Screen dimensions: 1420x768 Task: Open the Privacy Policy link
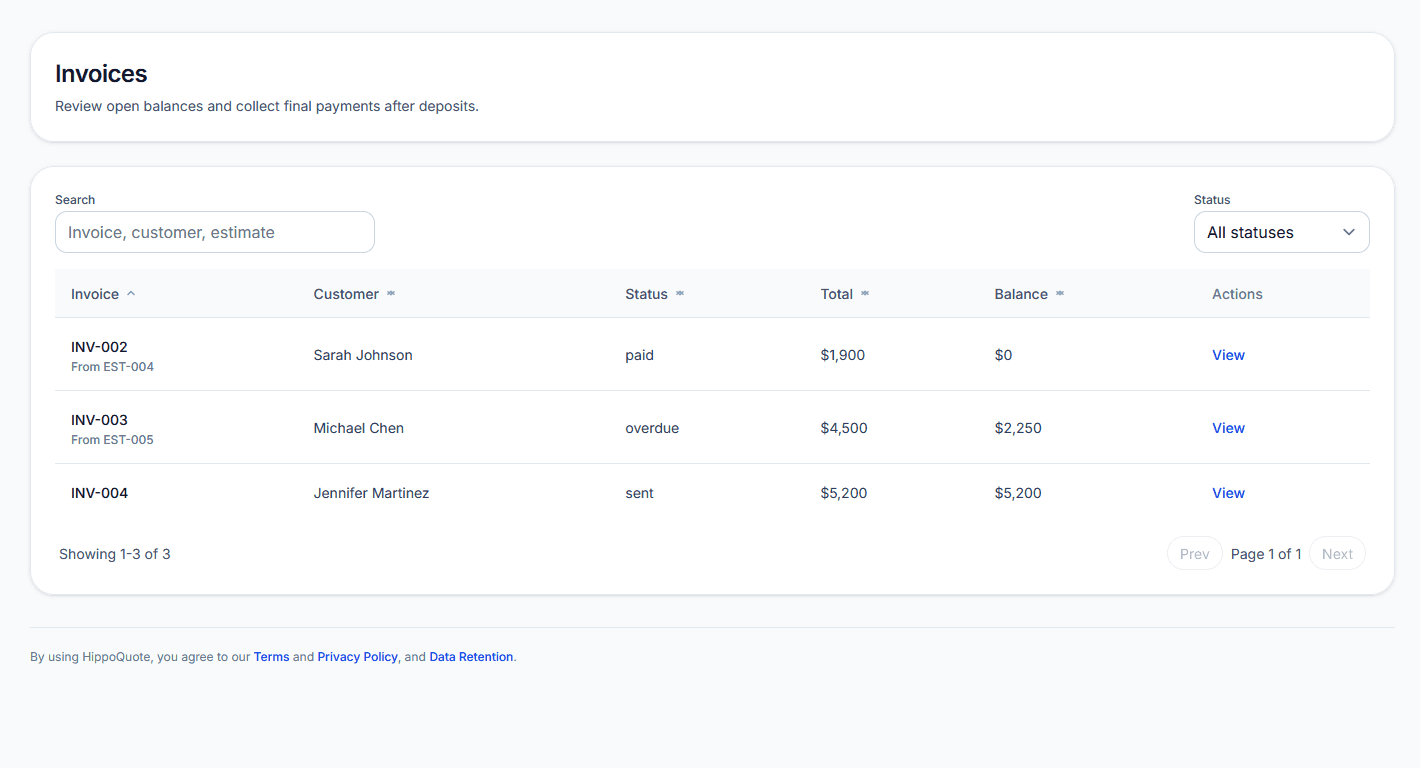tap(358, 657)
